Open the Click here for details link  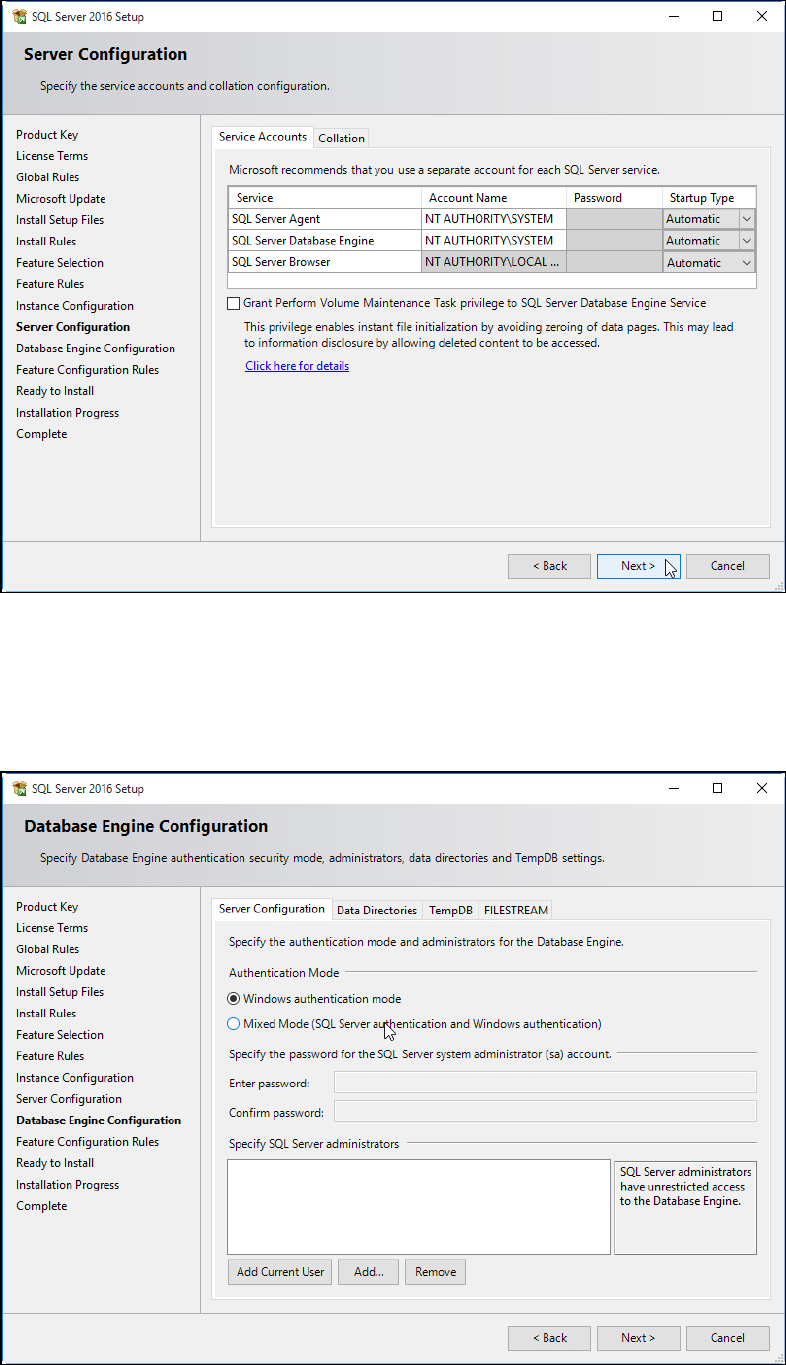[297, 366]
